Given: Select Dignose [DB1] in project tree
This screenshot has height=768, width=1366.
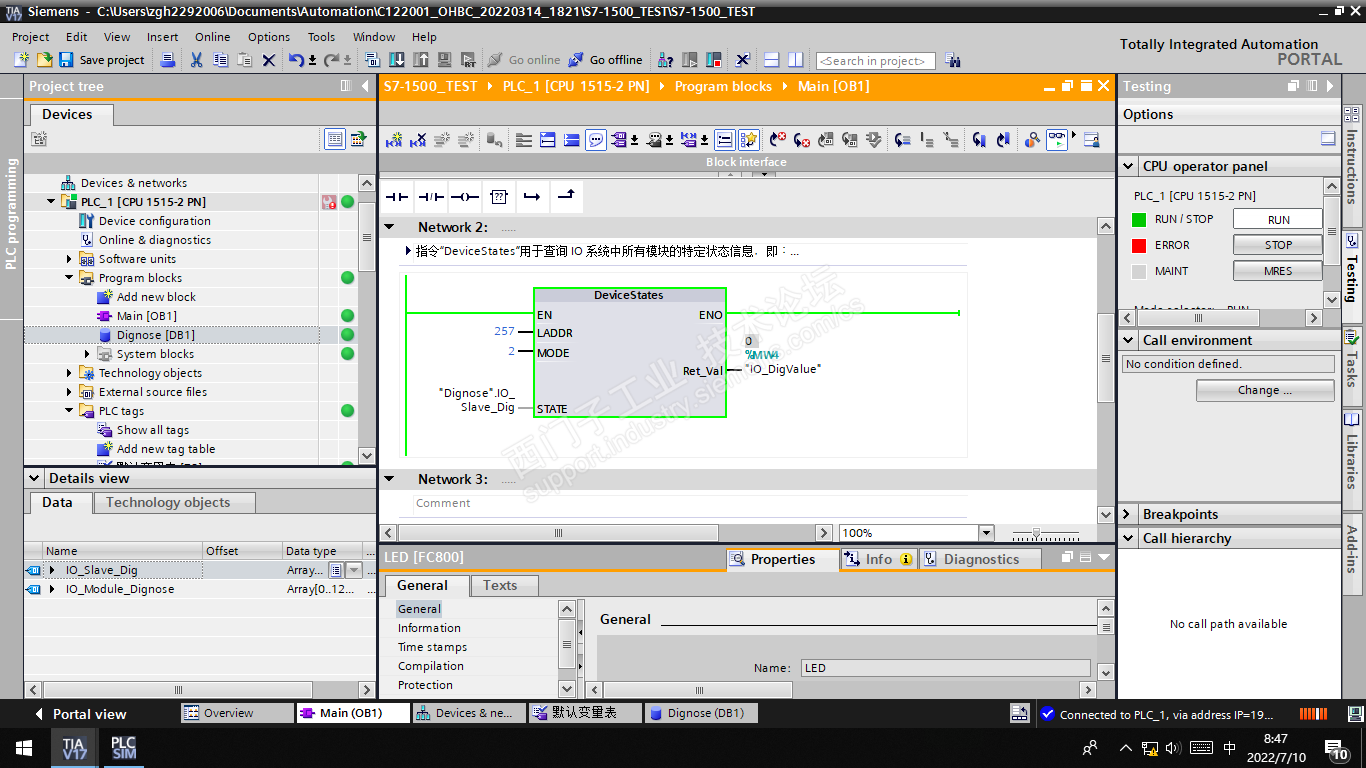Looking at the screenshot, I should pyautogui.click(x=156, y=335).
